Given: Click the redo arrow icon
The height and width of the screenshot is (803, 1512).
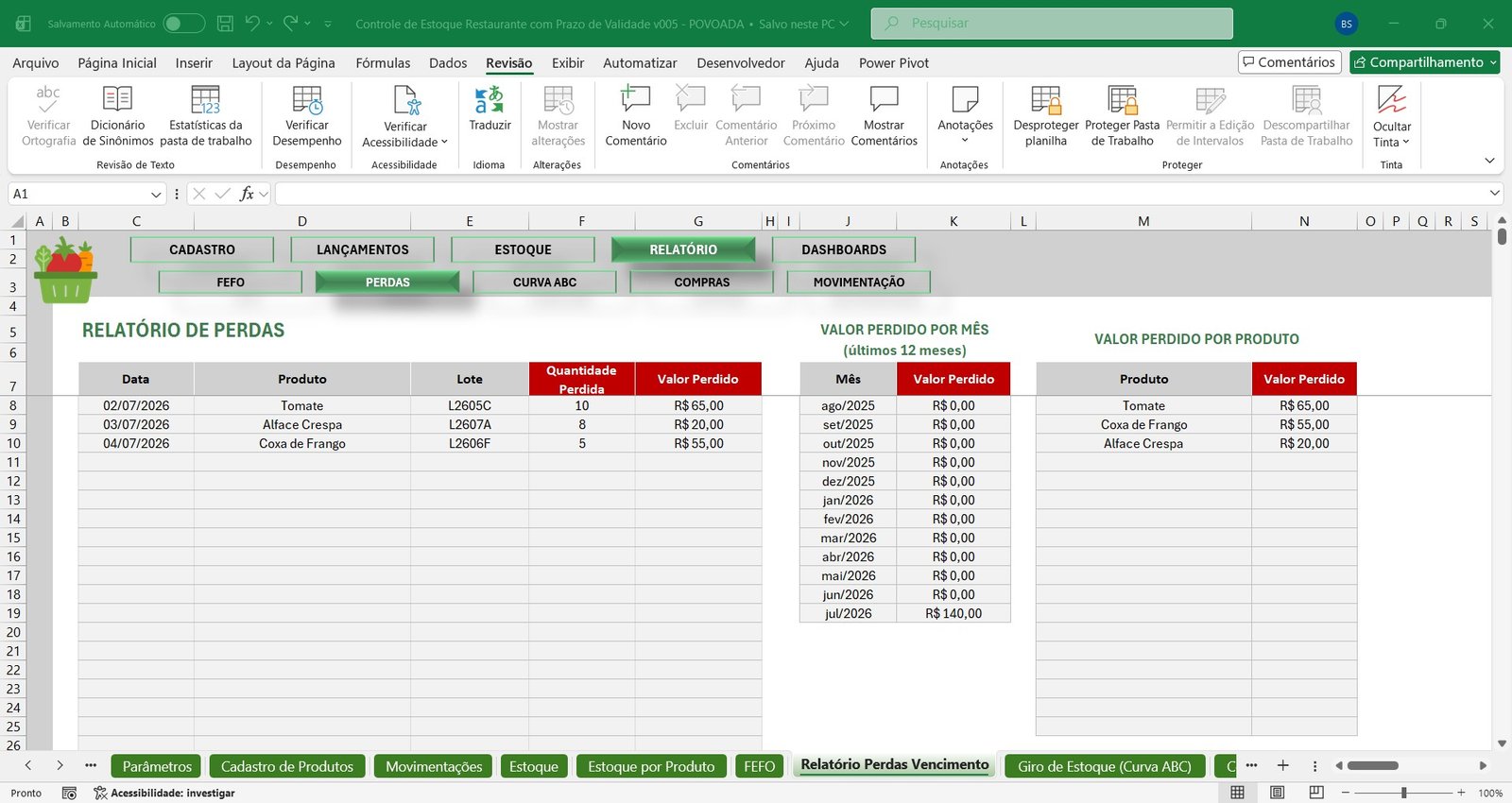Looking at the screenshot, I should pos(291,23).
